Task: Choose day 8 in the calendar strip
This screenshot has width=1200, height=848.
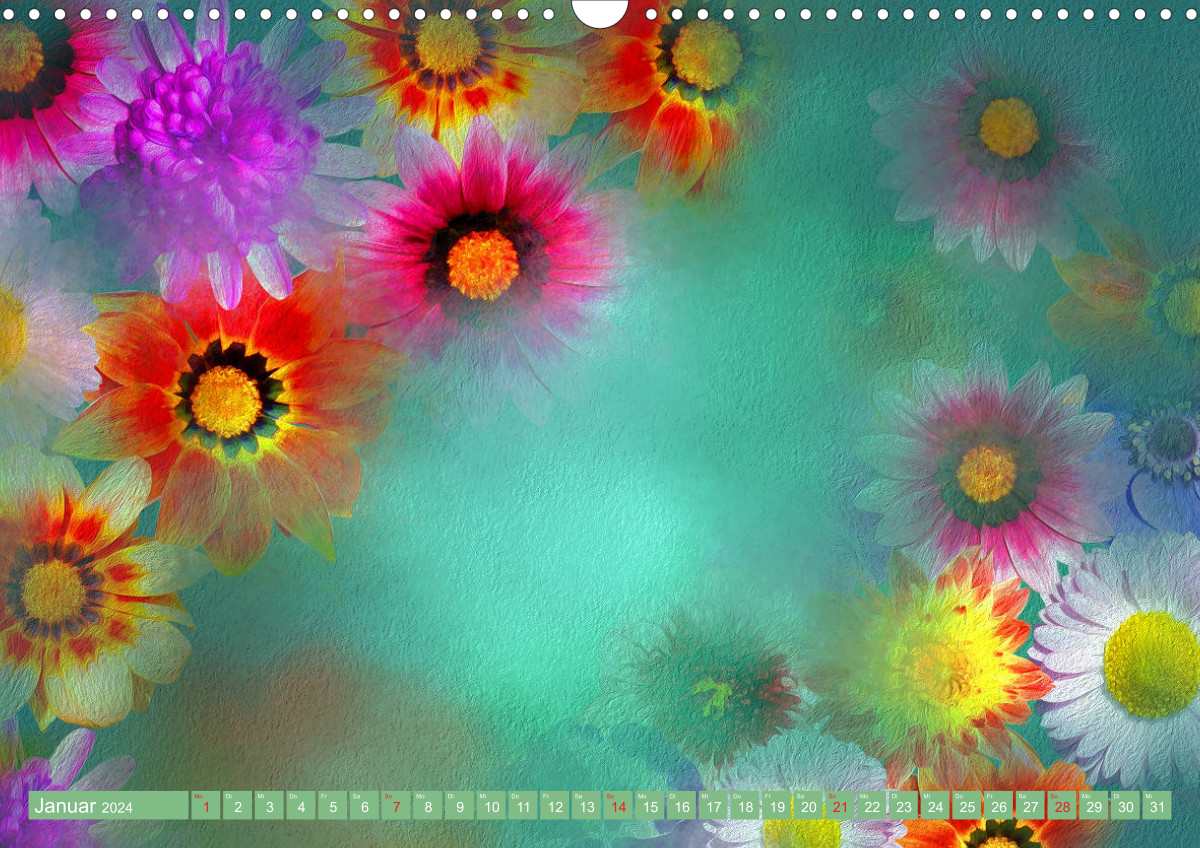Action: coord(427,805)
